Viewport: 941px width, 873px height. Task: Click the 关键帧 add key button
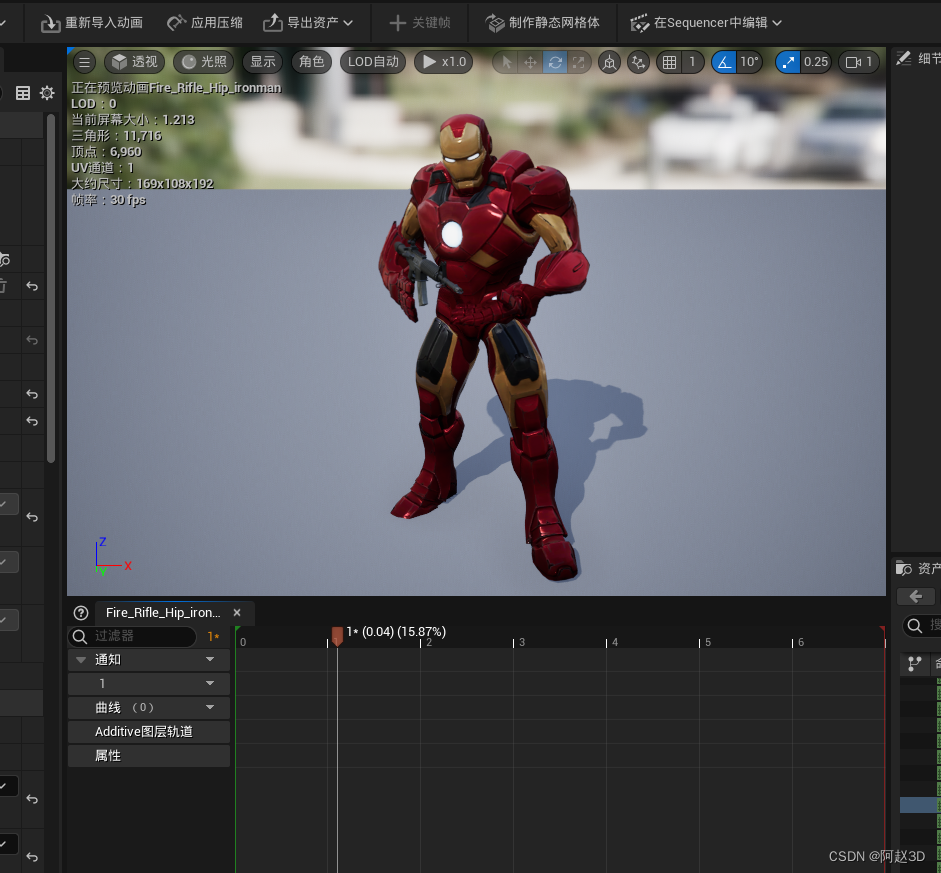pos(420,23)
